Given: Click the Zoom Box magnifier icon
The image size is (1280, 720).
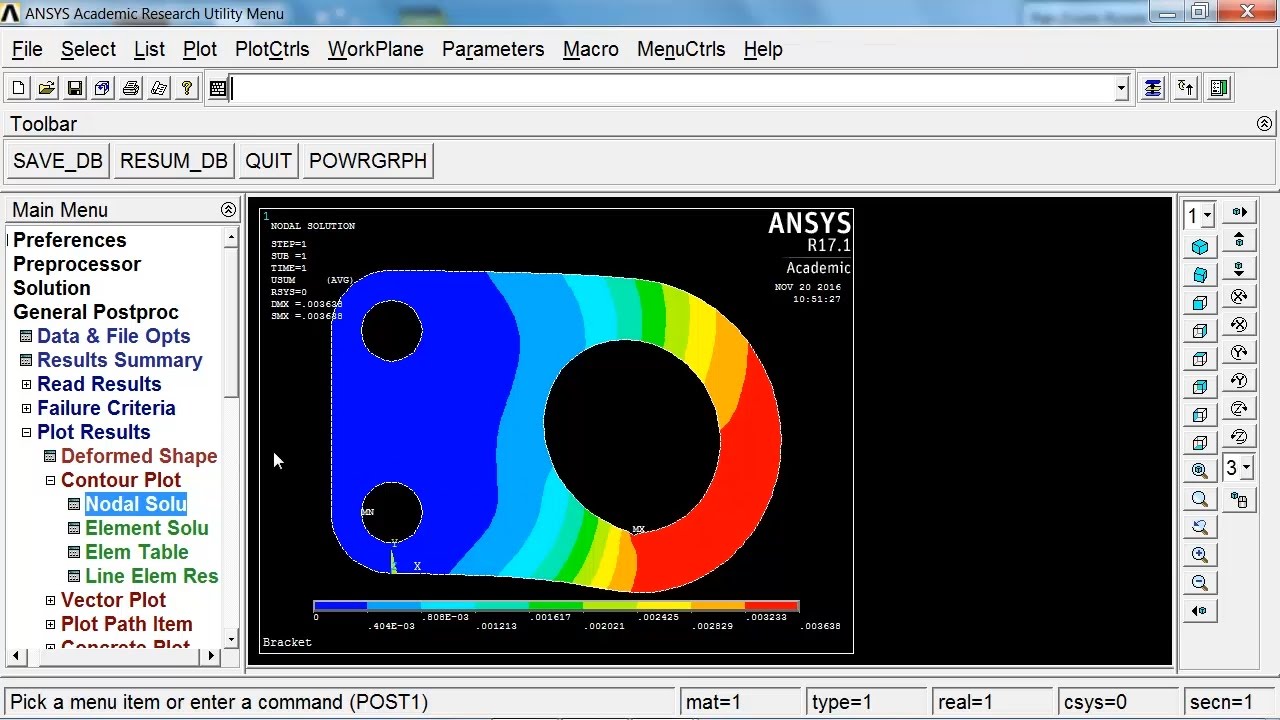Looking at the screenshot, I should [x=1200, y=499].
